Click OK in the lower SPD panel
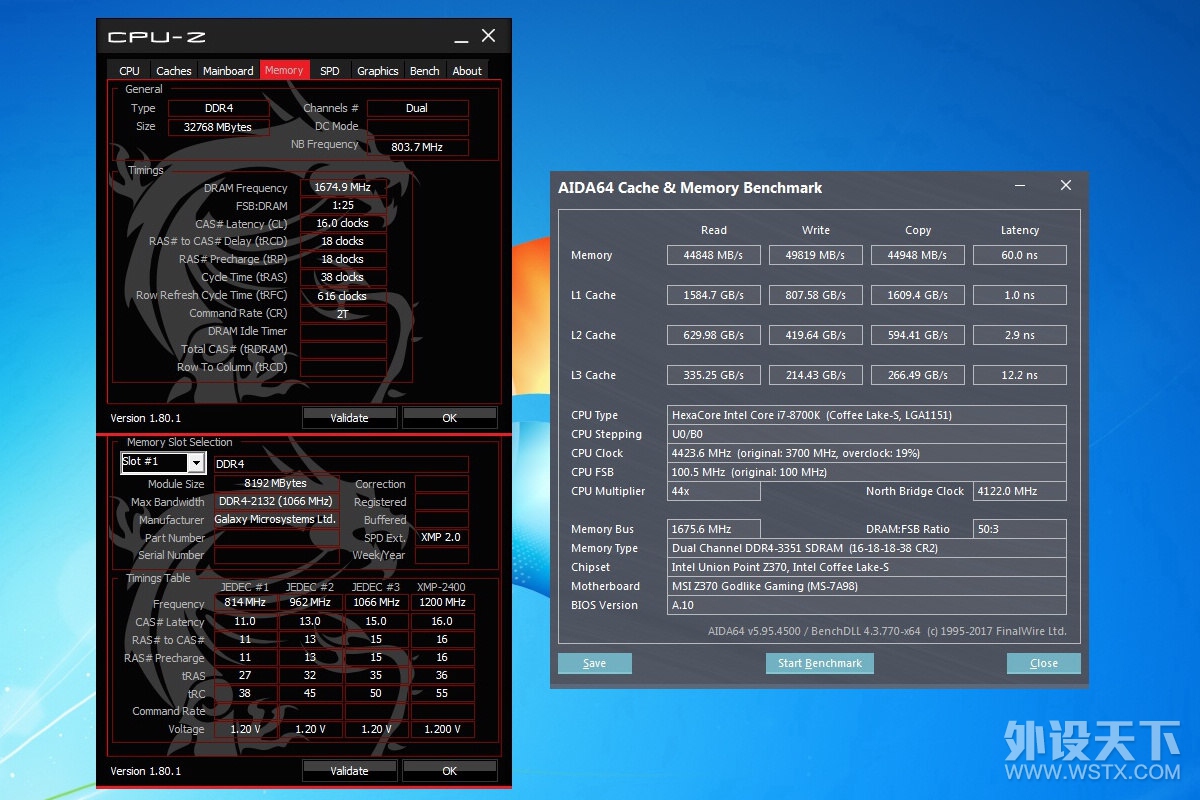This screenshot has width=1200, height=800. pos(449,771)
